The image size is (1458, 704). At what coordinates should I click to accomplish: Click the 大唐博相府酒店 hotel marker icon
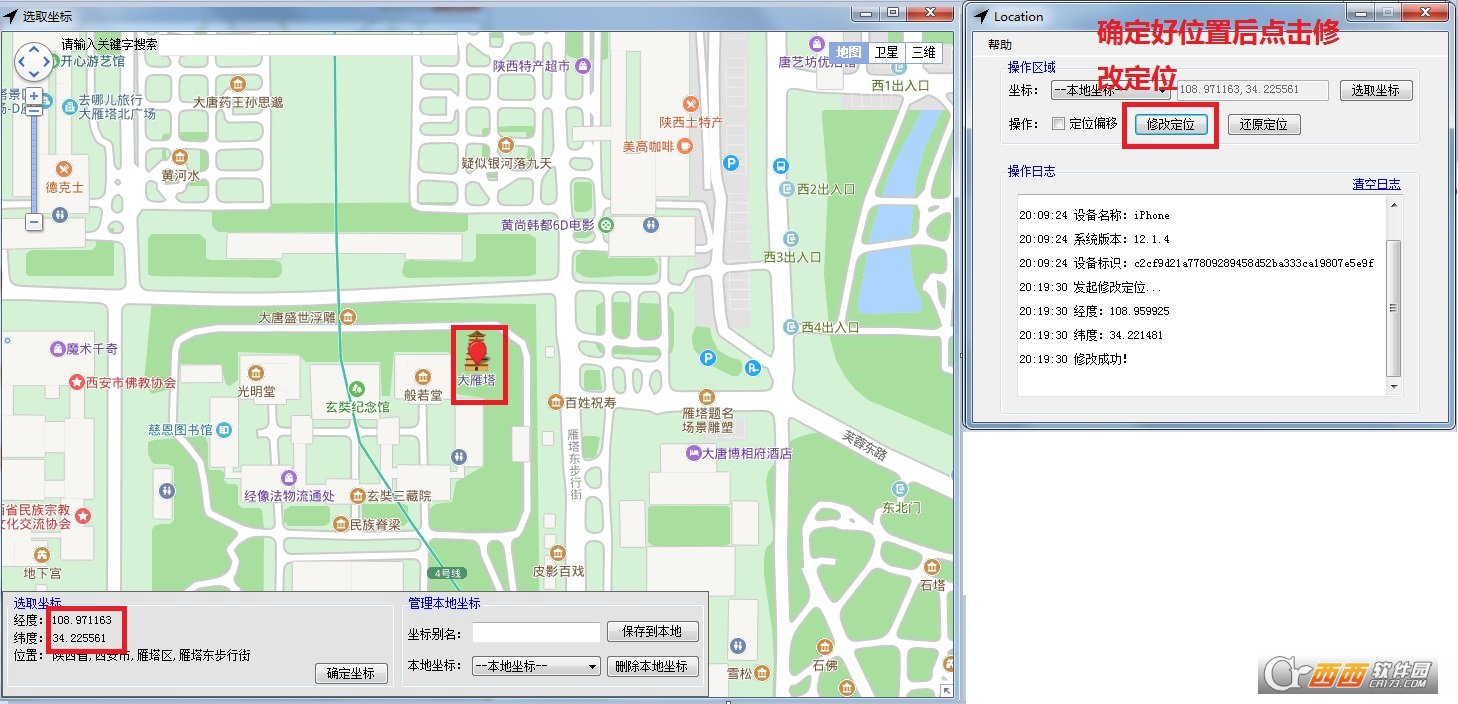[x=693, y=453]
